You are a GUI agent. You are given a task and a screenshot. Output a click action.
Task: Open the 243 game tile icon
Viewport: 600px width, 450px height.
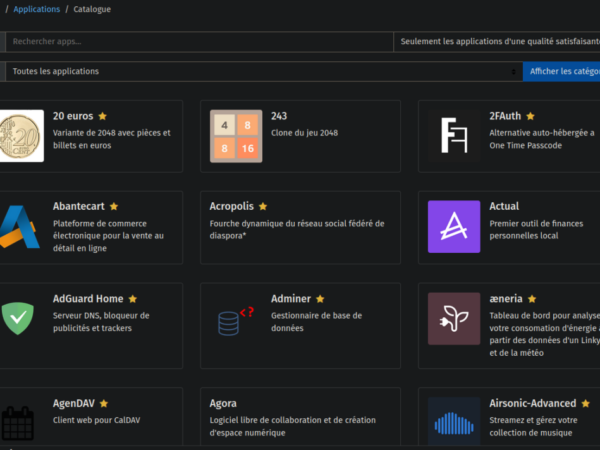[234, 135]
